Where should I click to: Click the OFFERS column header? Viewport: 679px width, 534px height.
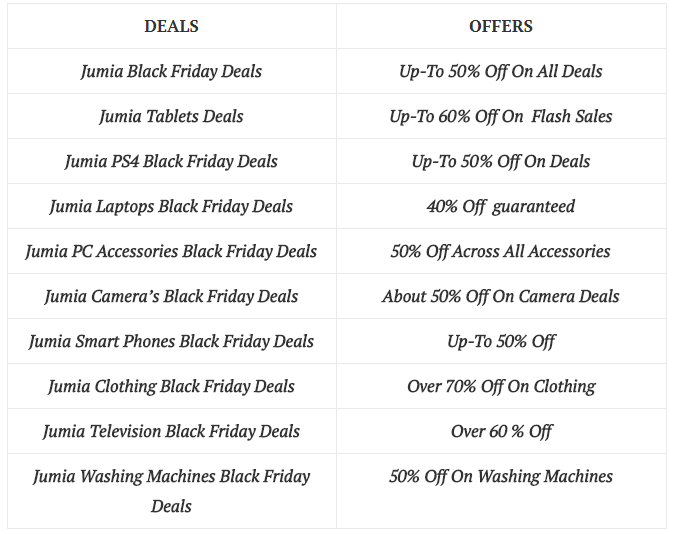pos(501,26)
